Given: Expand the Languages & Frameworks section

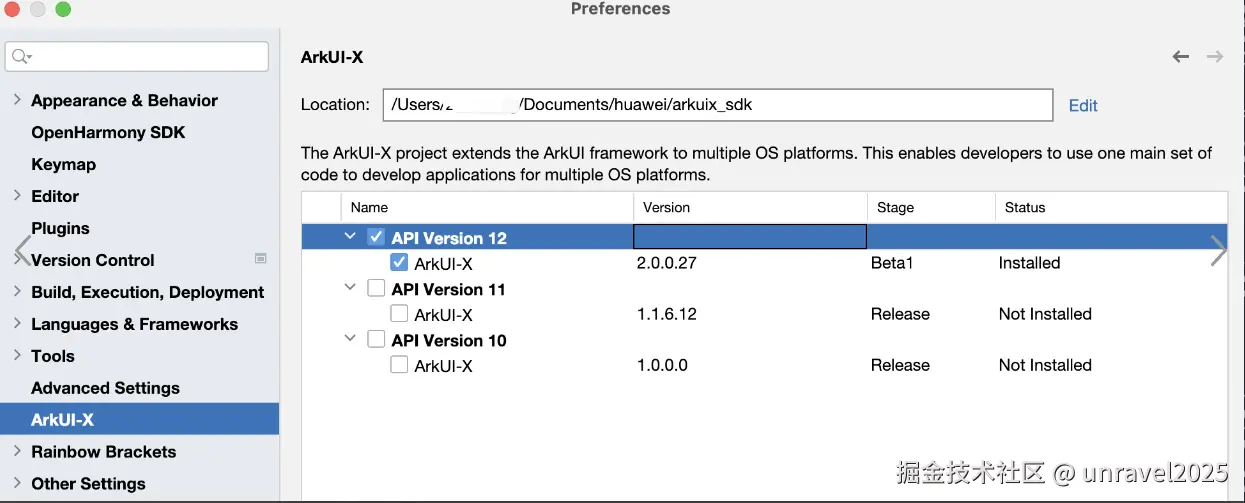Looking at the screenshot, I should pos(17,324).
